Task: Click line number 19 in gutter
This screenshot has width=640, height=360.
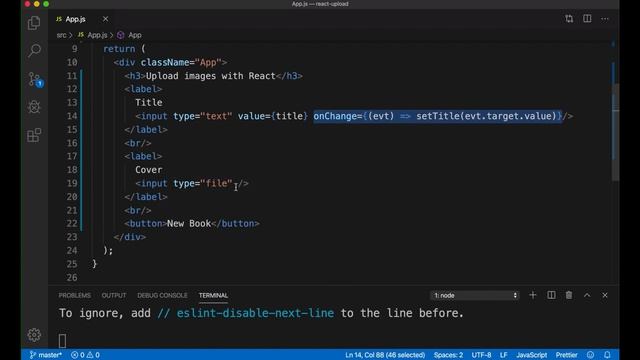Action: click(72, 183)
